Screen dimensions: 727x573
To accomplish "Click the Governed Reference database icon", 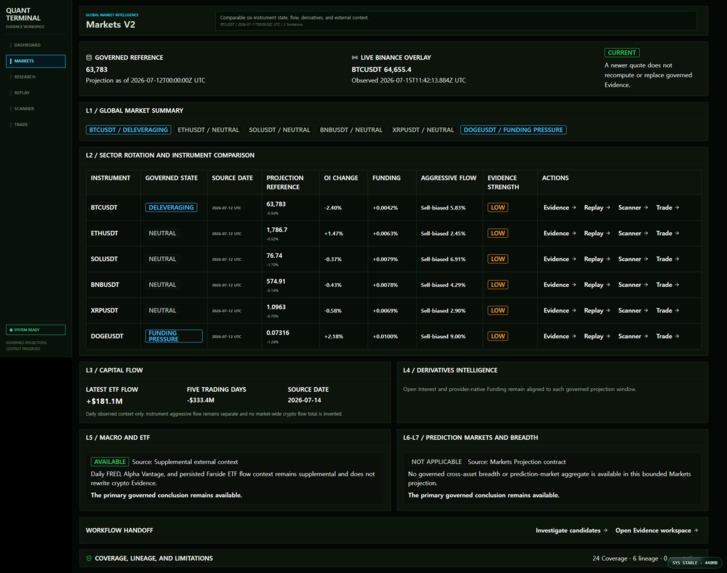I will pyautogui.click(x=89, y=57).
